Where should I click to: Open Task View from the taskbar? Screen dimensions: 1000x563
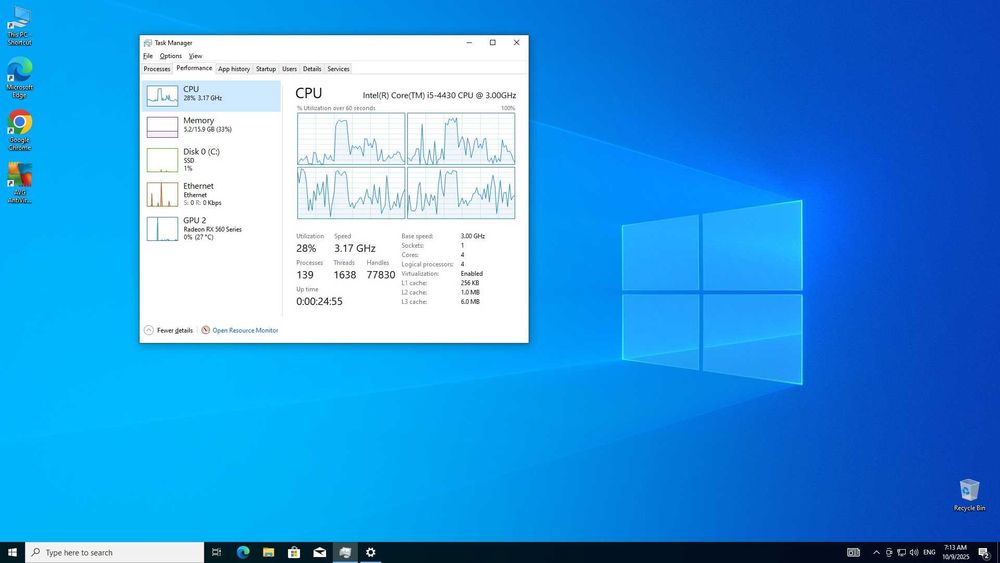click(x=217, y=552)
